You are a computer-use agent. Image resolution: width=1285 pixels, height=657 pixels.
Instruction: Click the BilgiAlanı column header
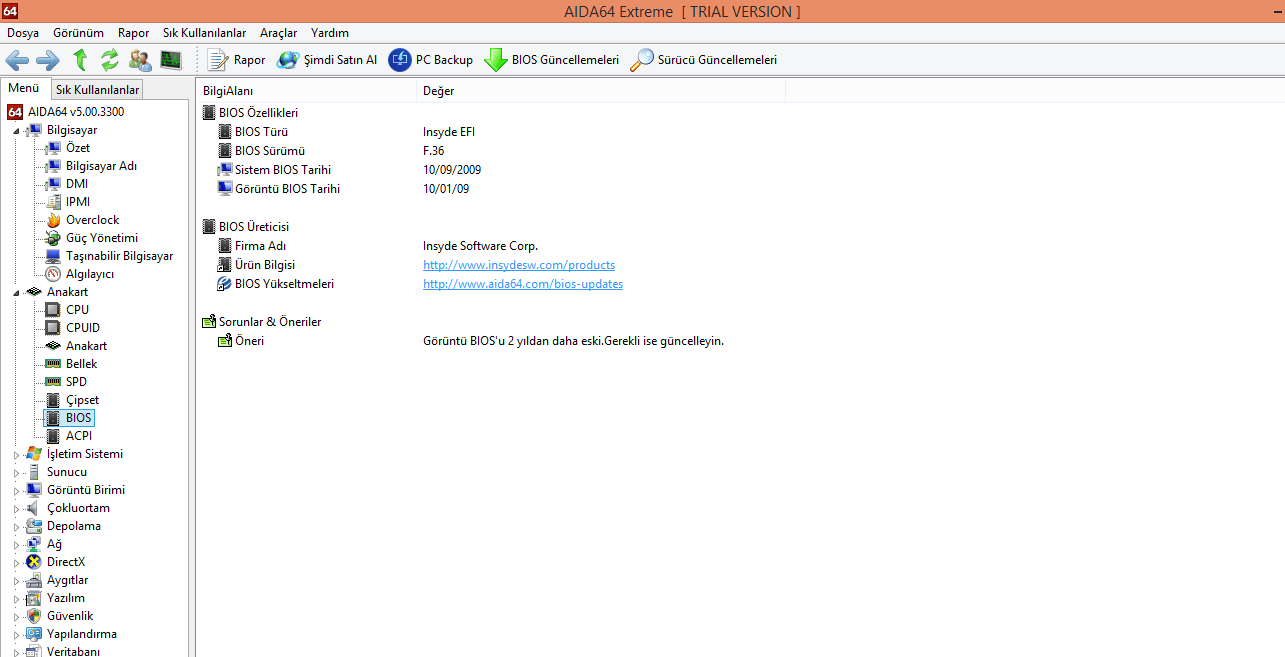[306, 91]
